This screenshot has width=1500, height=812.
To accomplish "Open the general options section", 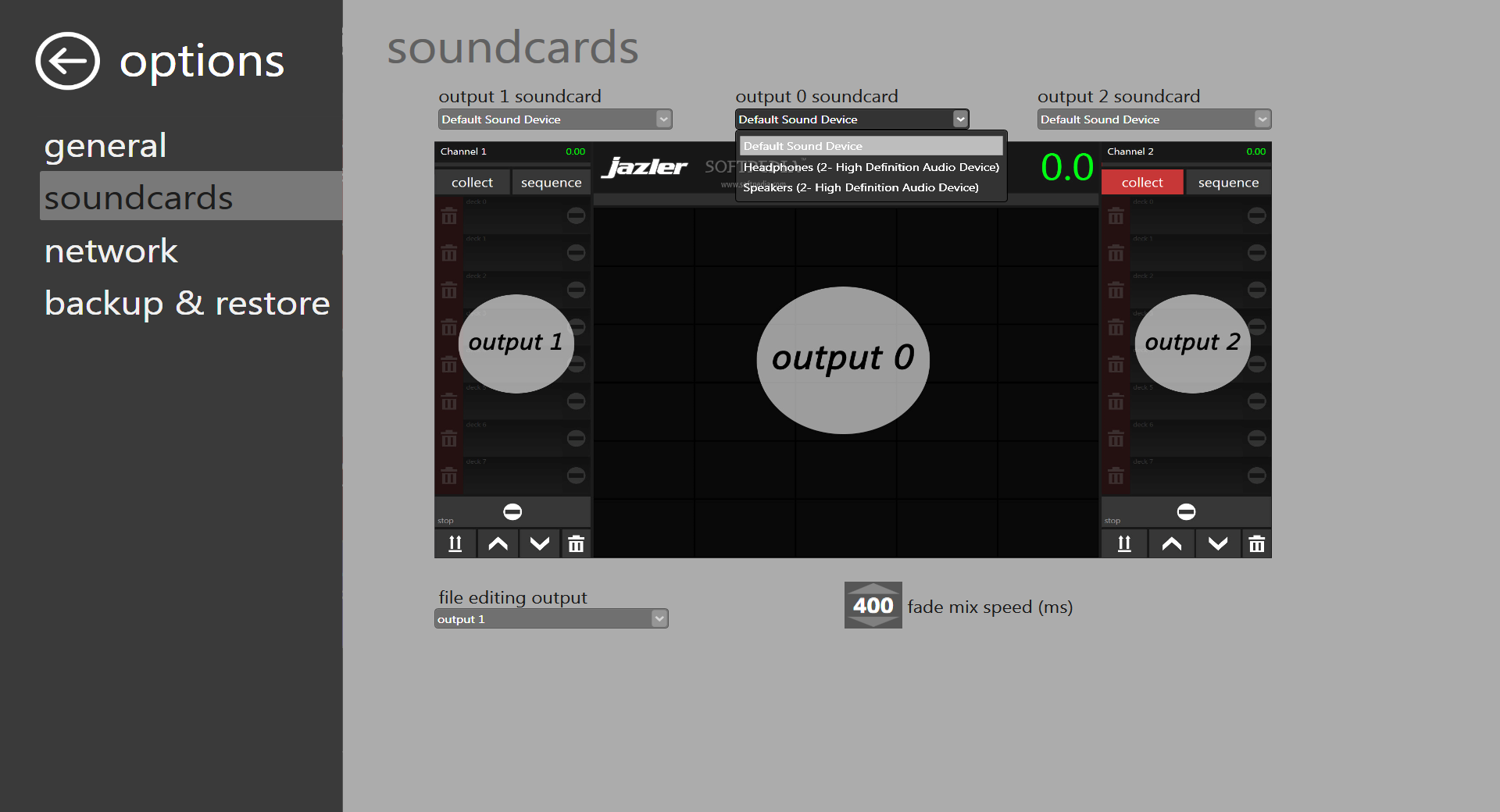I will (105, 145).
